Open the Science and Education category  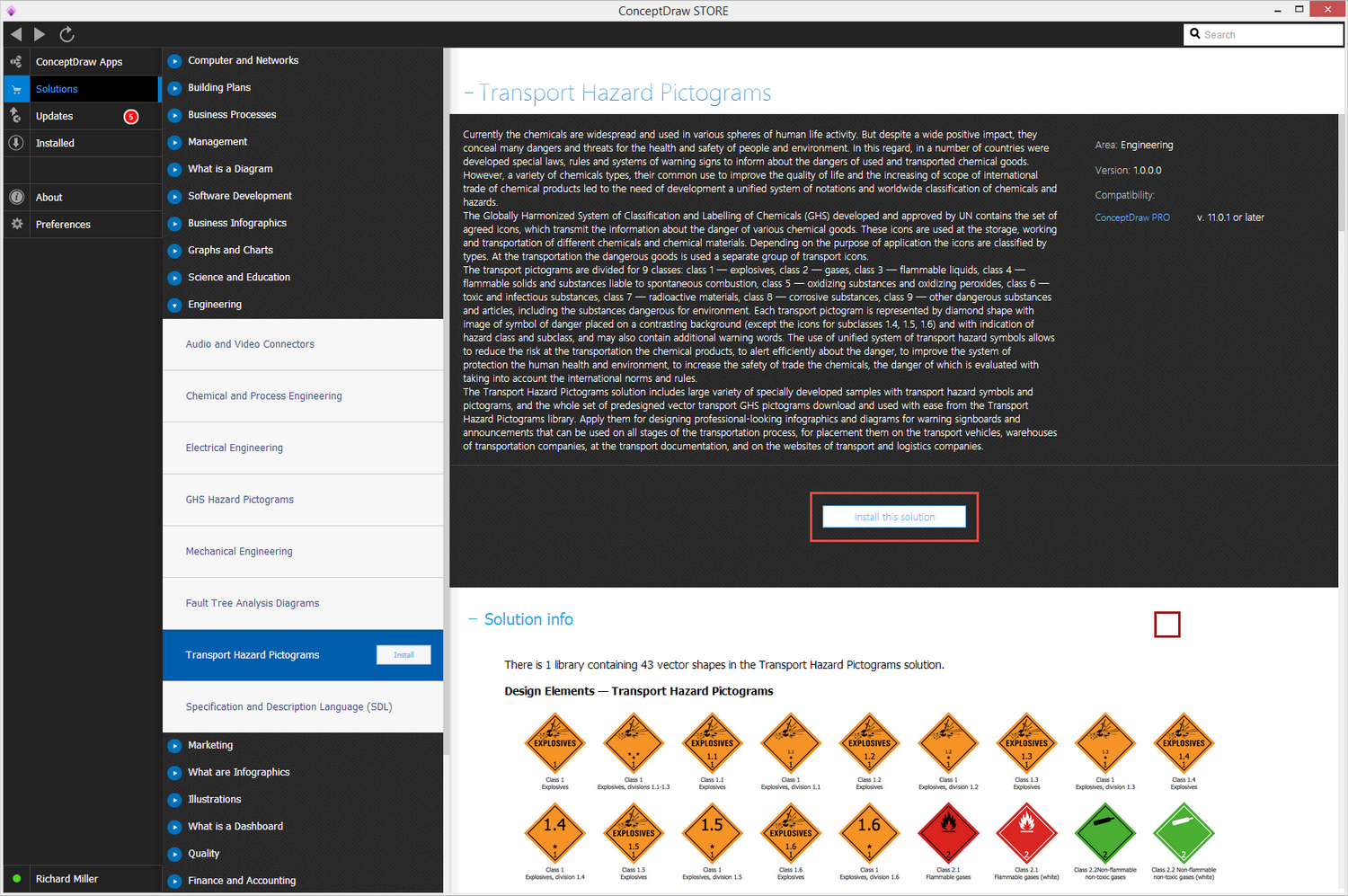[x=239, y=277]
